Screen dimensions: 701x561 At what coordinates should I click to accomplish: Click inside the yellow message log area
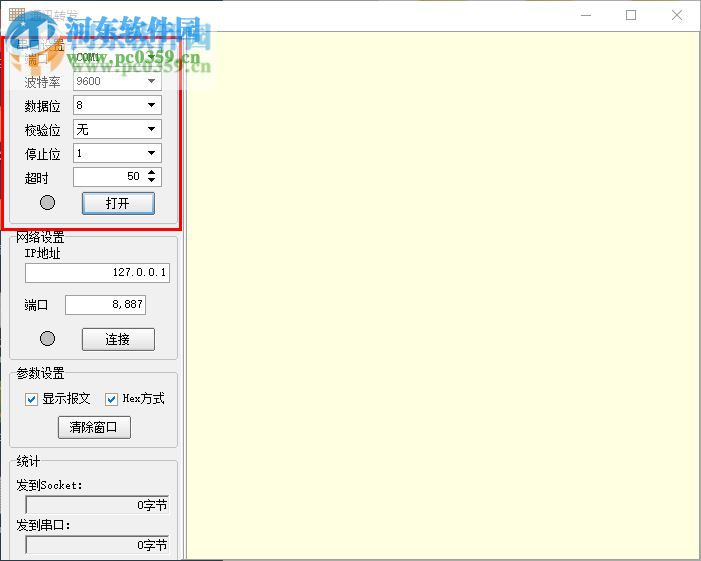[443, 295]
